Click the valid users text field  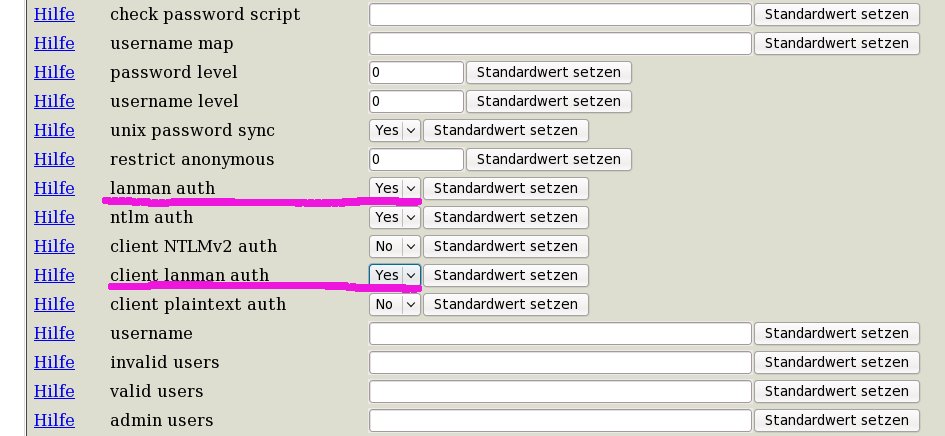pos(560,391)
